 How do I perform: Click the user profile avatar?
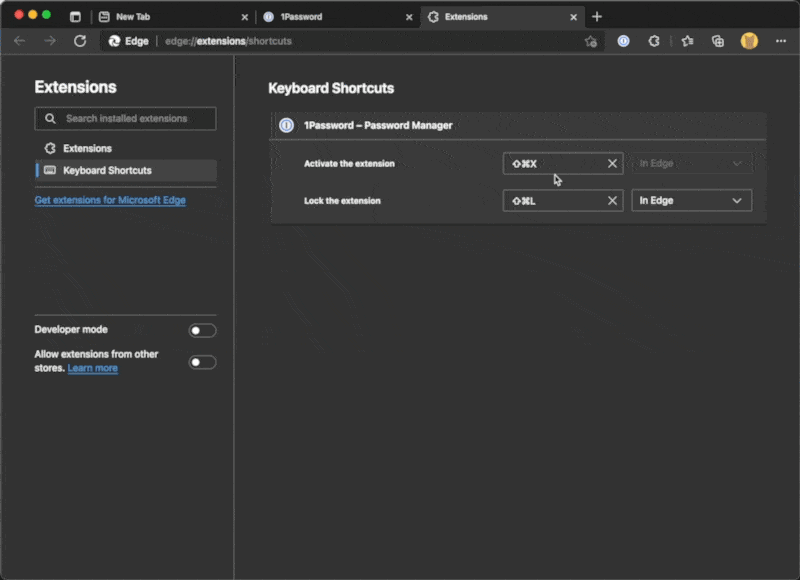749,41
